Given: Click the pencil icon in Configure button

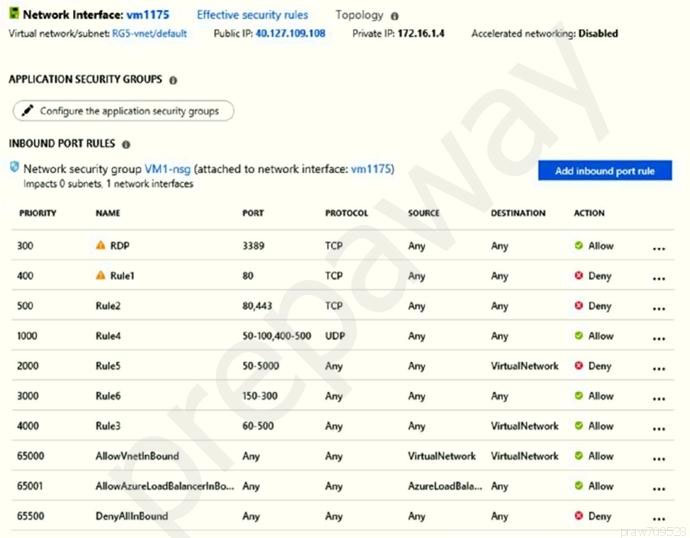Looking at the screenshot, I should pyautogui.click(x=27, y=110).
